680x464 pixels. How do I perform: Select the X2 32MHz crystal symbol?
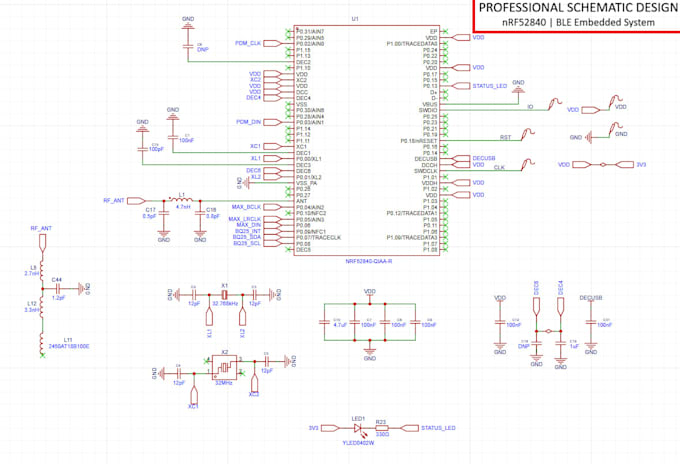[224, 367]
